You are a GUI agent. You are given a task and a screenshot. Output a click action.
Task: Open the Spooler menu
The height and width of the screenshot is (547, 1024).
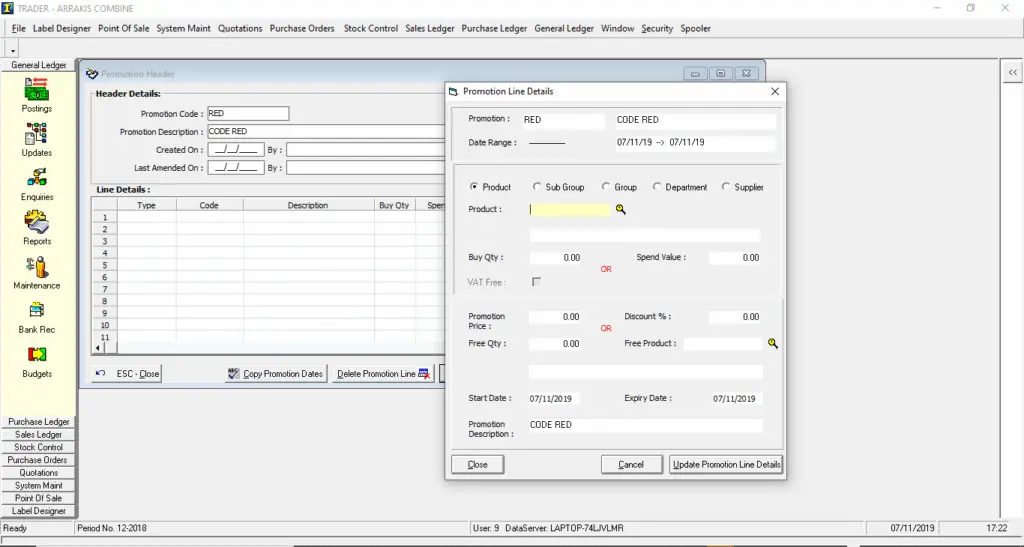[696, 29]
